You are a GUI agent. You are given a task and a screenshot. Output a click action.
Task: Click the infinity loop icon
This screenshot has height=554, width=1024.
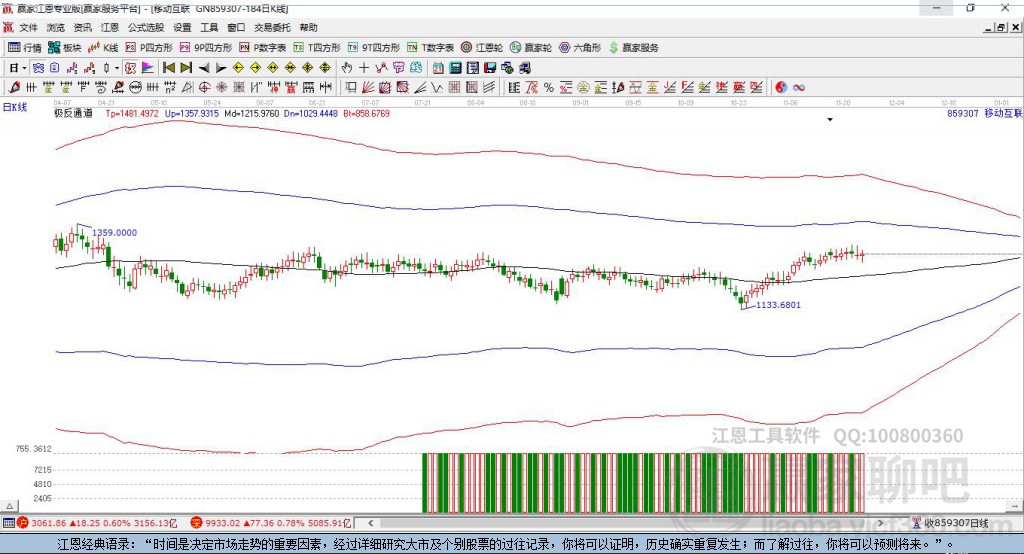point(799,88)
